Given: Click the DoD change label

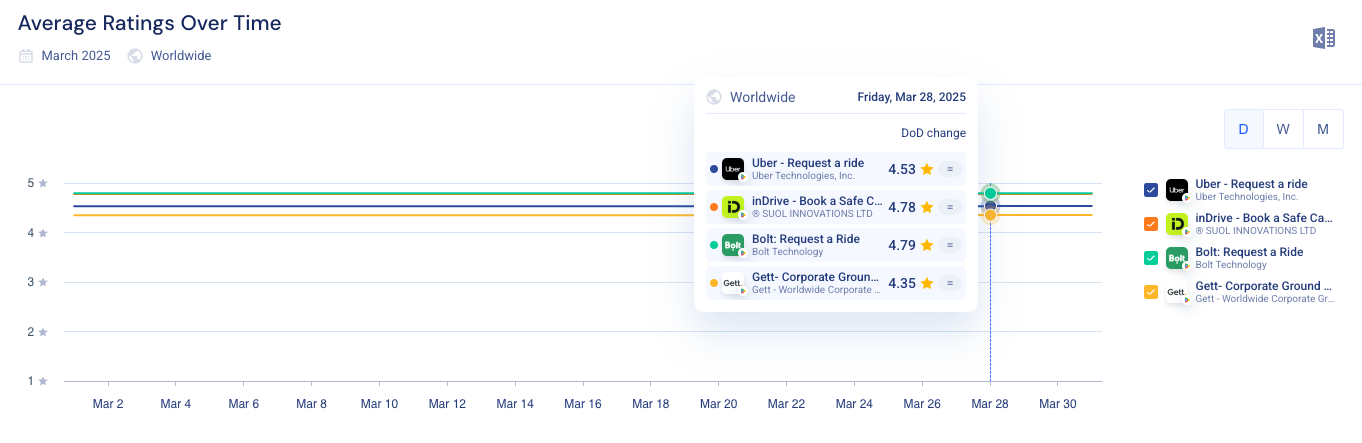Looking at the screenshot, I should tap(934, 133).
